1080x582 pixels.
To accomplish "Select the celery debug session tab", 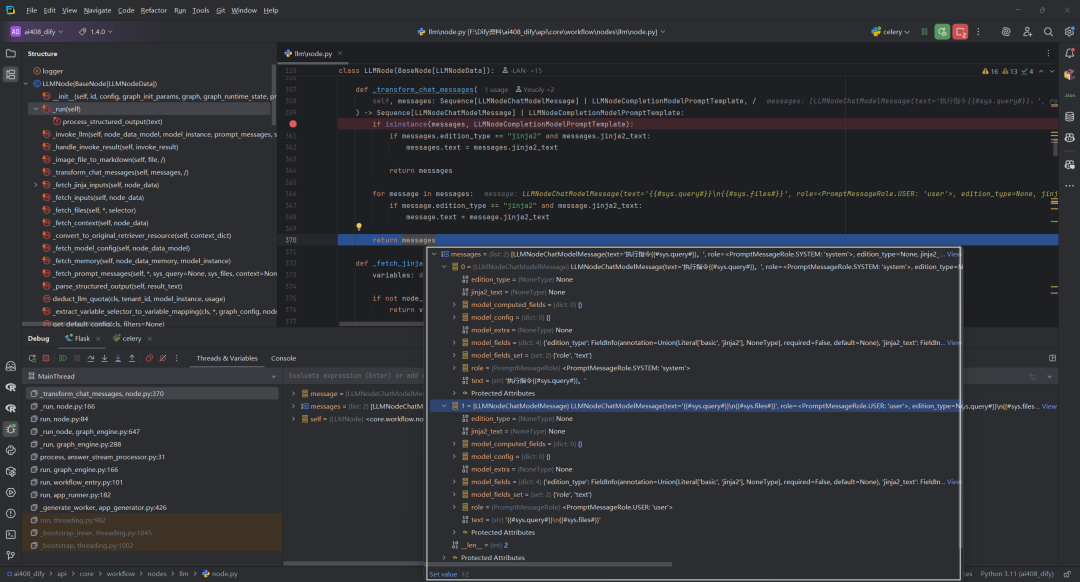I will 127,338.
